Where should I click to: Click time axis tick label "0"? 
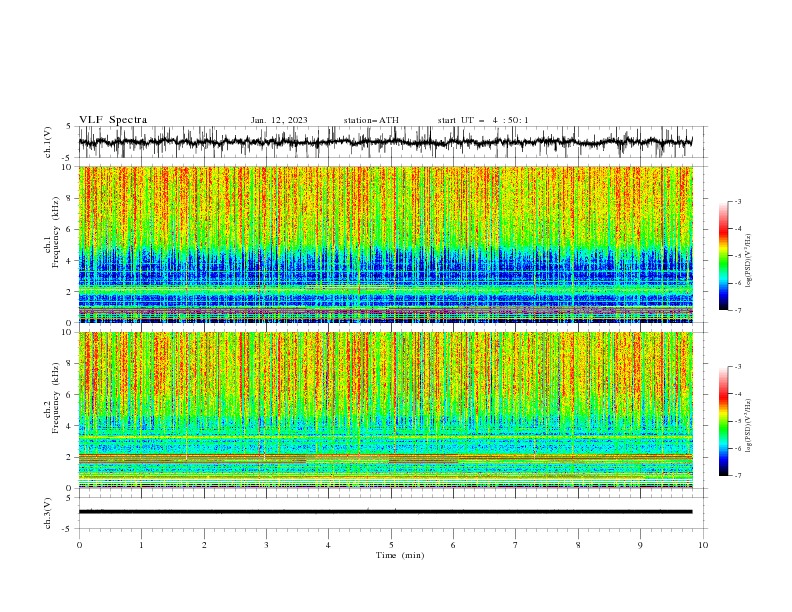click(x=79, y=545)
